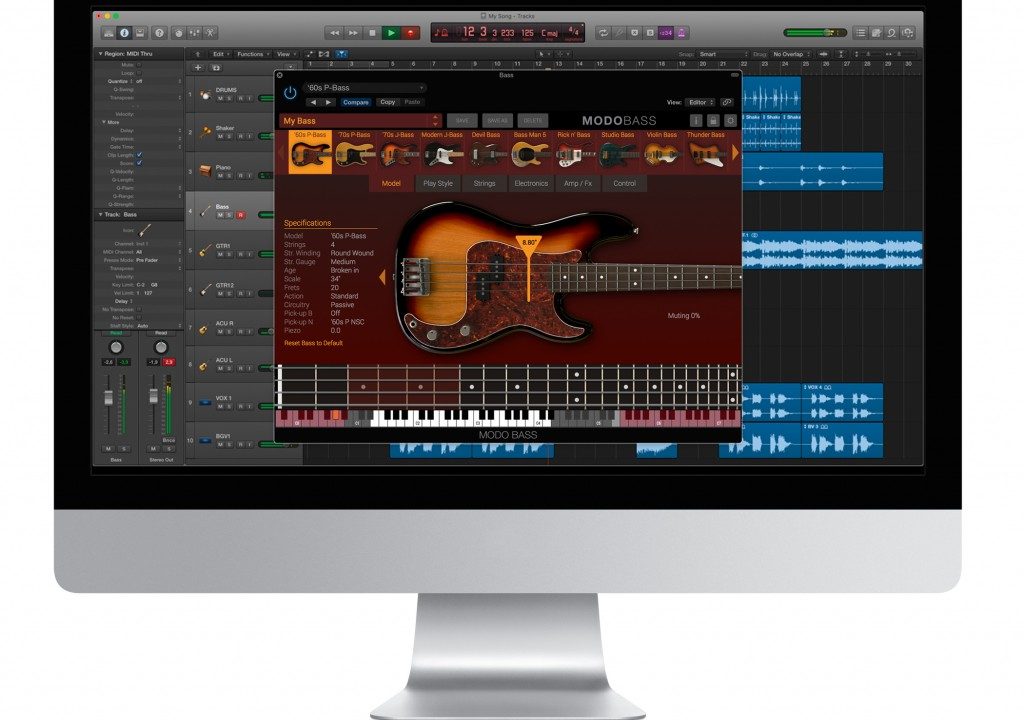Collapse the Track Bass inspector section
Screen dimensions: 1024x720
[x=101, y=214]
